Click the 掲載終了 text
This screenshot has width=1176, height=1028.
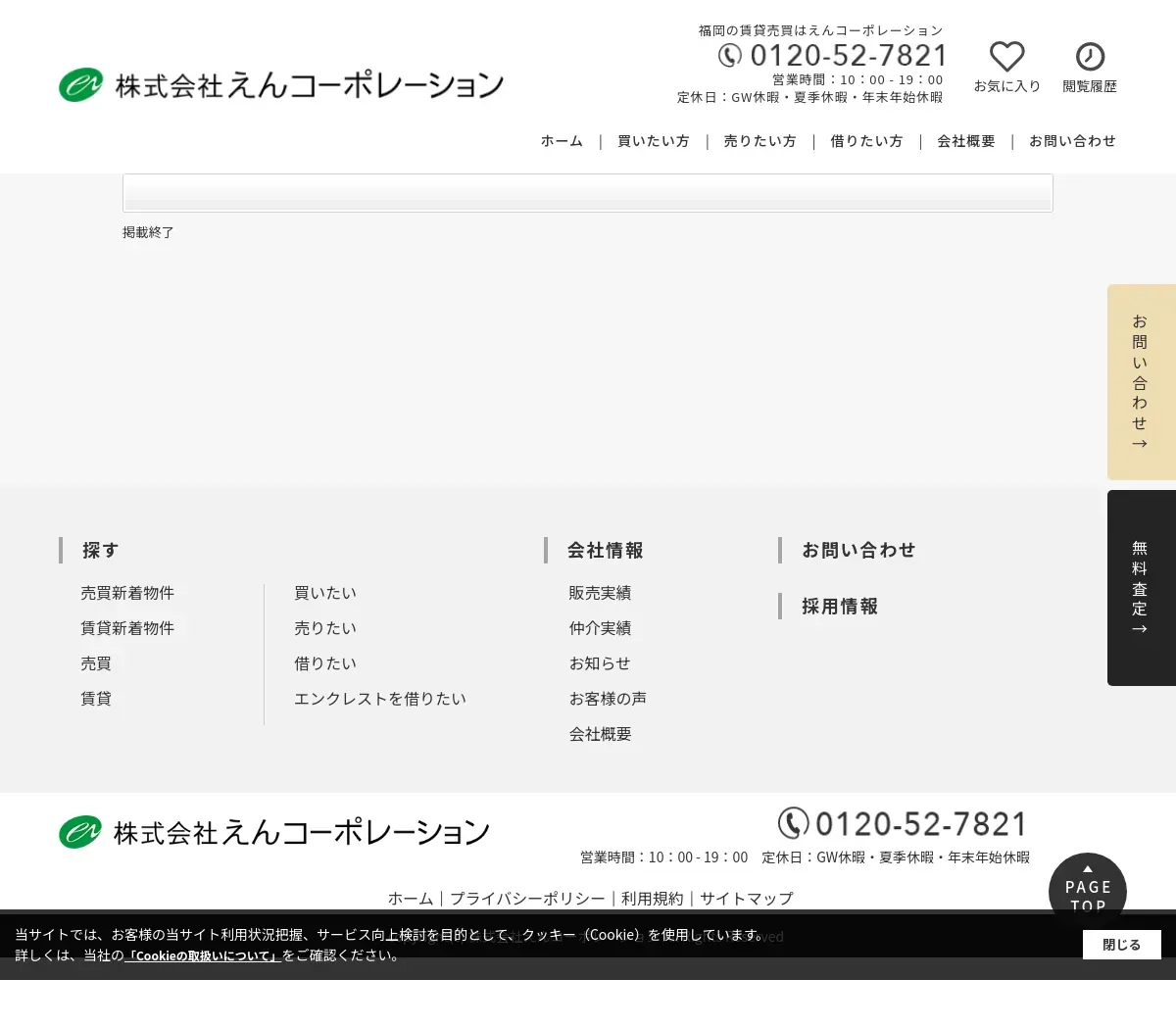pyautogui.click(x=148, y=232)
